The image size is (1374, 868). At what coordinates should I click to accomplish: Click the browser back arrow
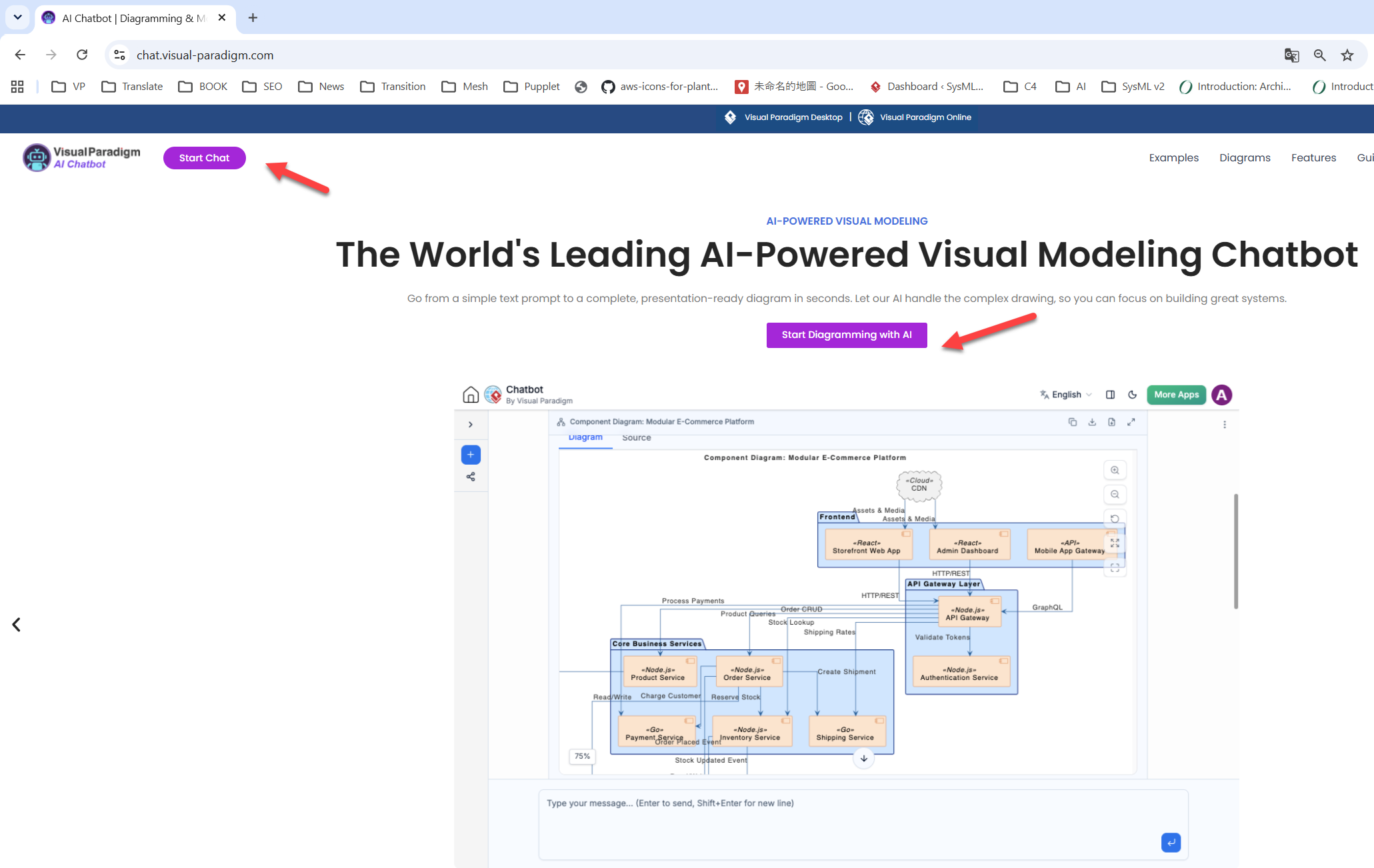[x=20, y=55]
